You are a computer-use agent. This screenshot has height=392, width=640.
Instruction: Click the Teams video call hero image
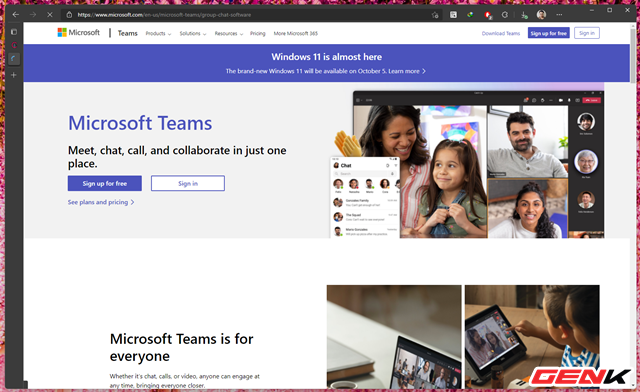[467, 164]
